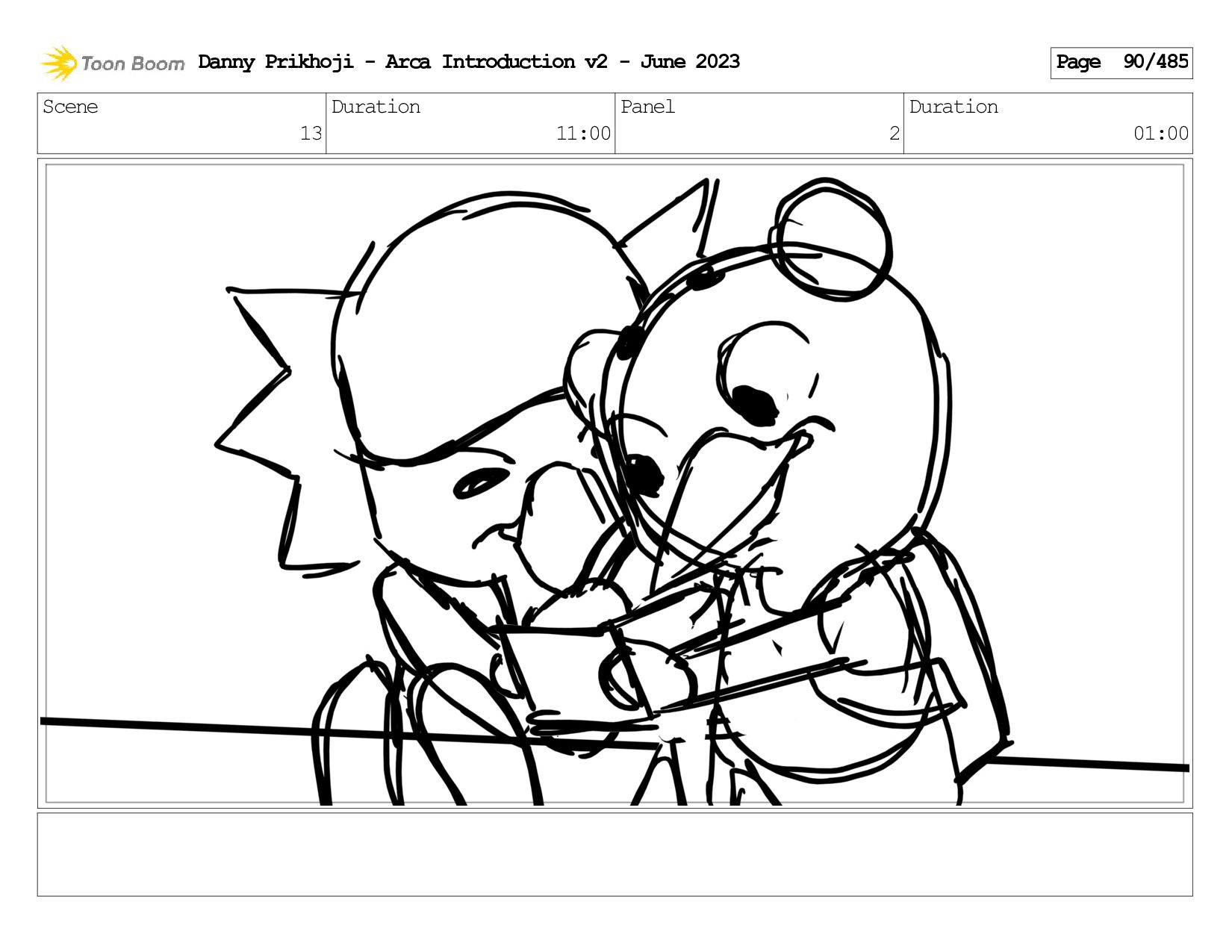Click the storyboard panel sketch

point(615,483)
